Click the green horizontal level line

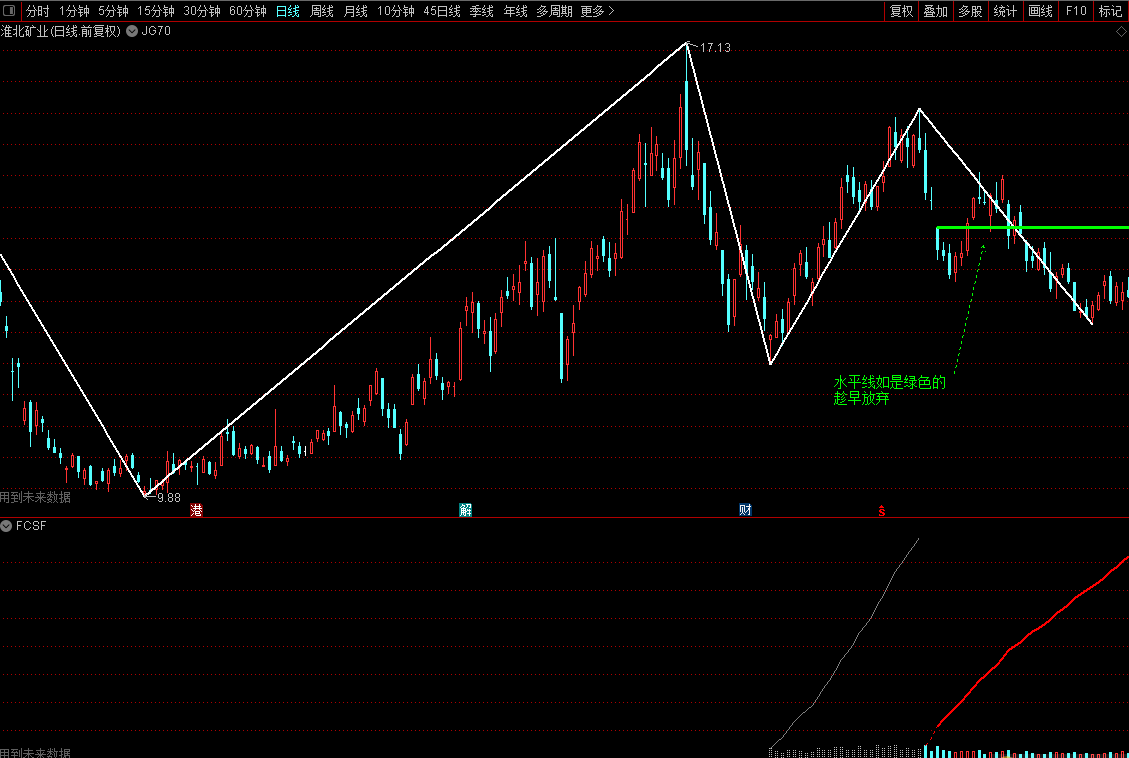1033,227
